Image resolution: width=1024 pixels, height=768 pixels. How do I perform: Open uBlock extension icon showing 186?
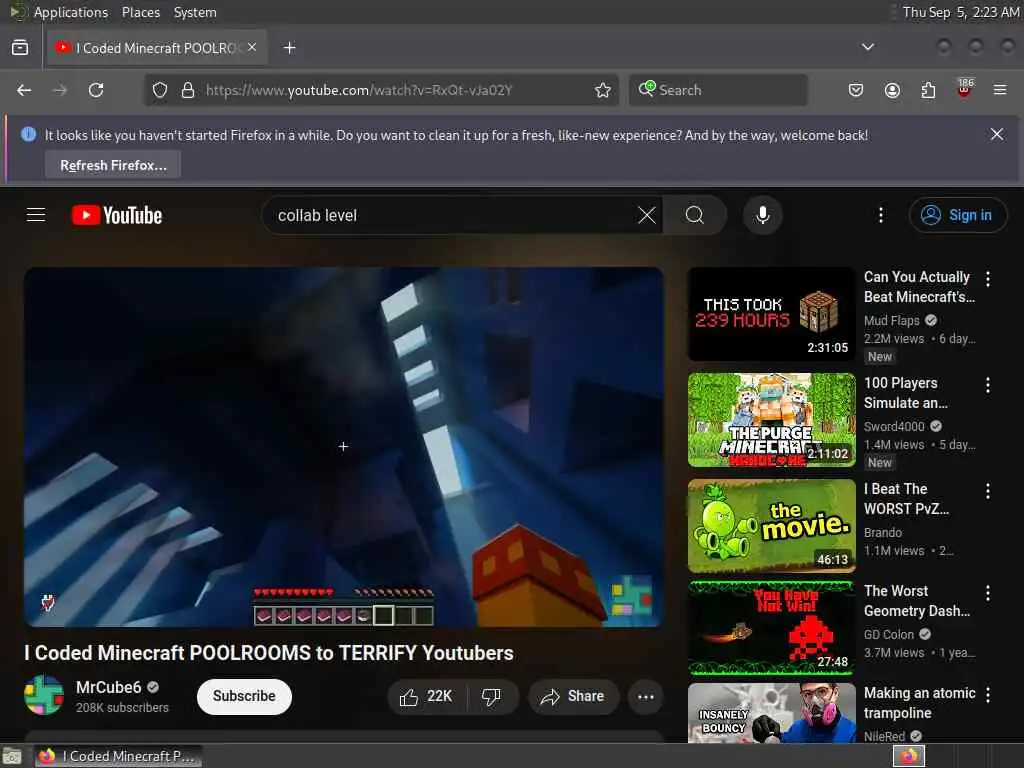click(965, 88)
